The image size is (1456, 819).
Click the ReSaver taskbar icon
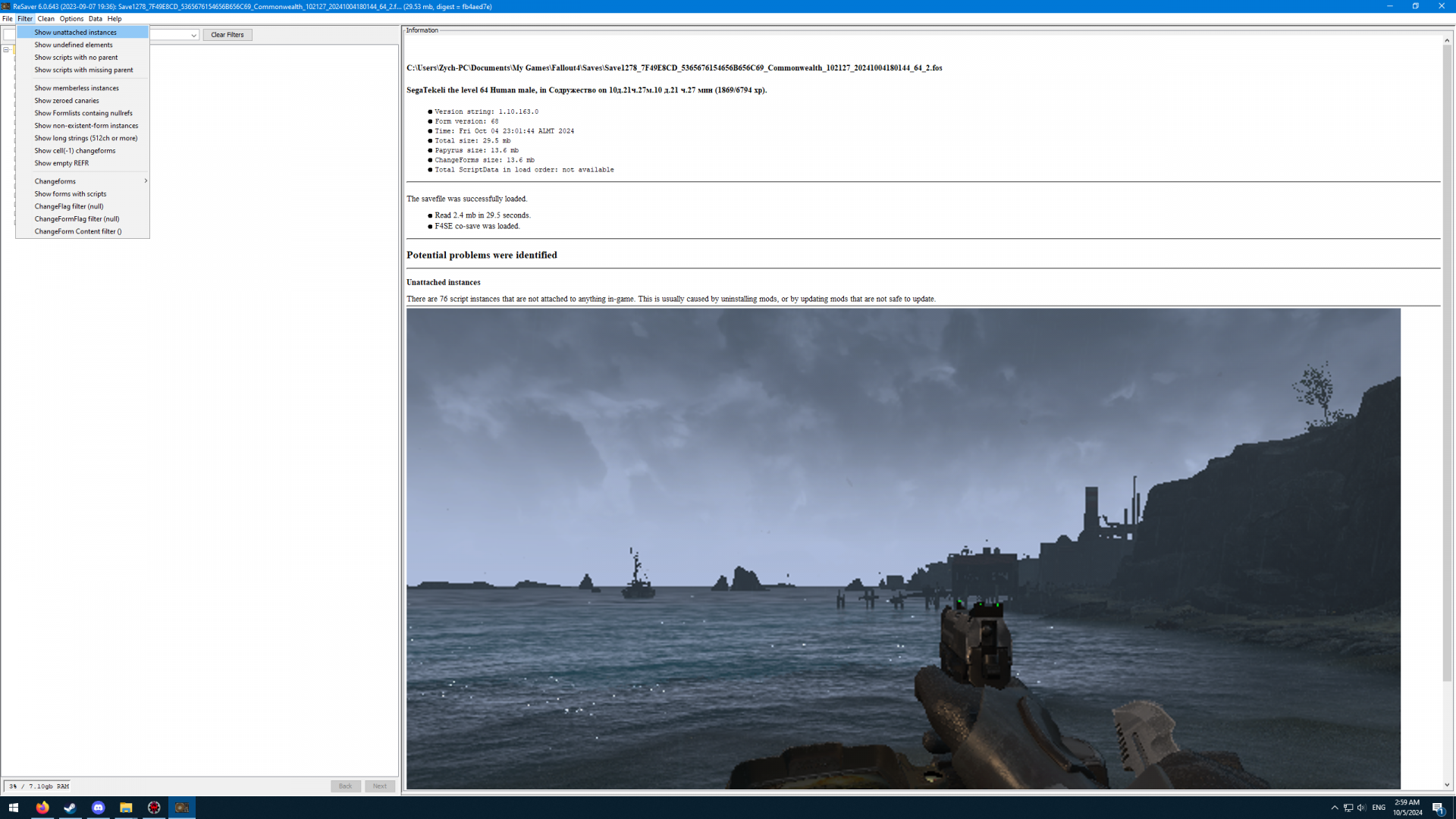(x=182, y=808)
